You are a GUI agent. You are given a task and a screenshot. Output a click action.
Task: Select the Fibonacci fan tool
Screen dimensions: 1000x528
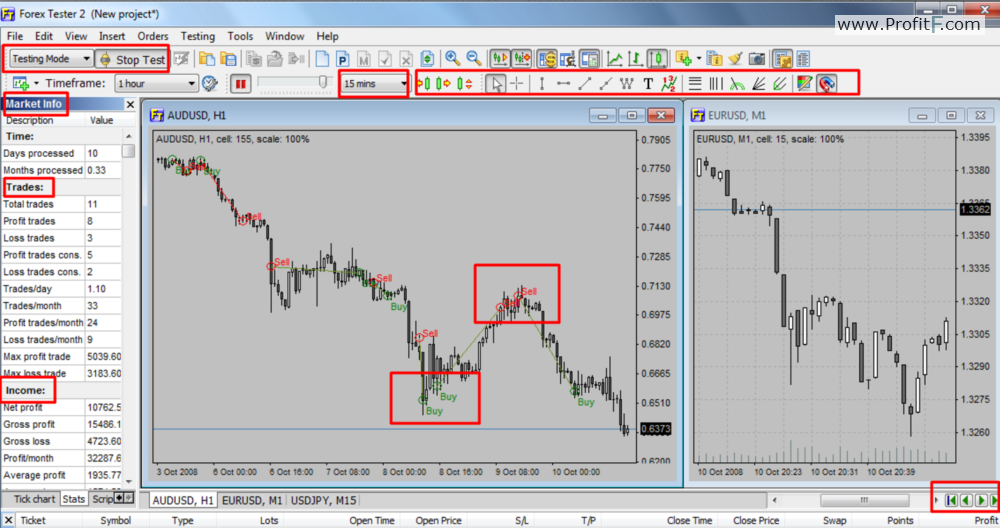point(758,84)
